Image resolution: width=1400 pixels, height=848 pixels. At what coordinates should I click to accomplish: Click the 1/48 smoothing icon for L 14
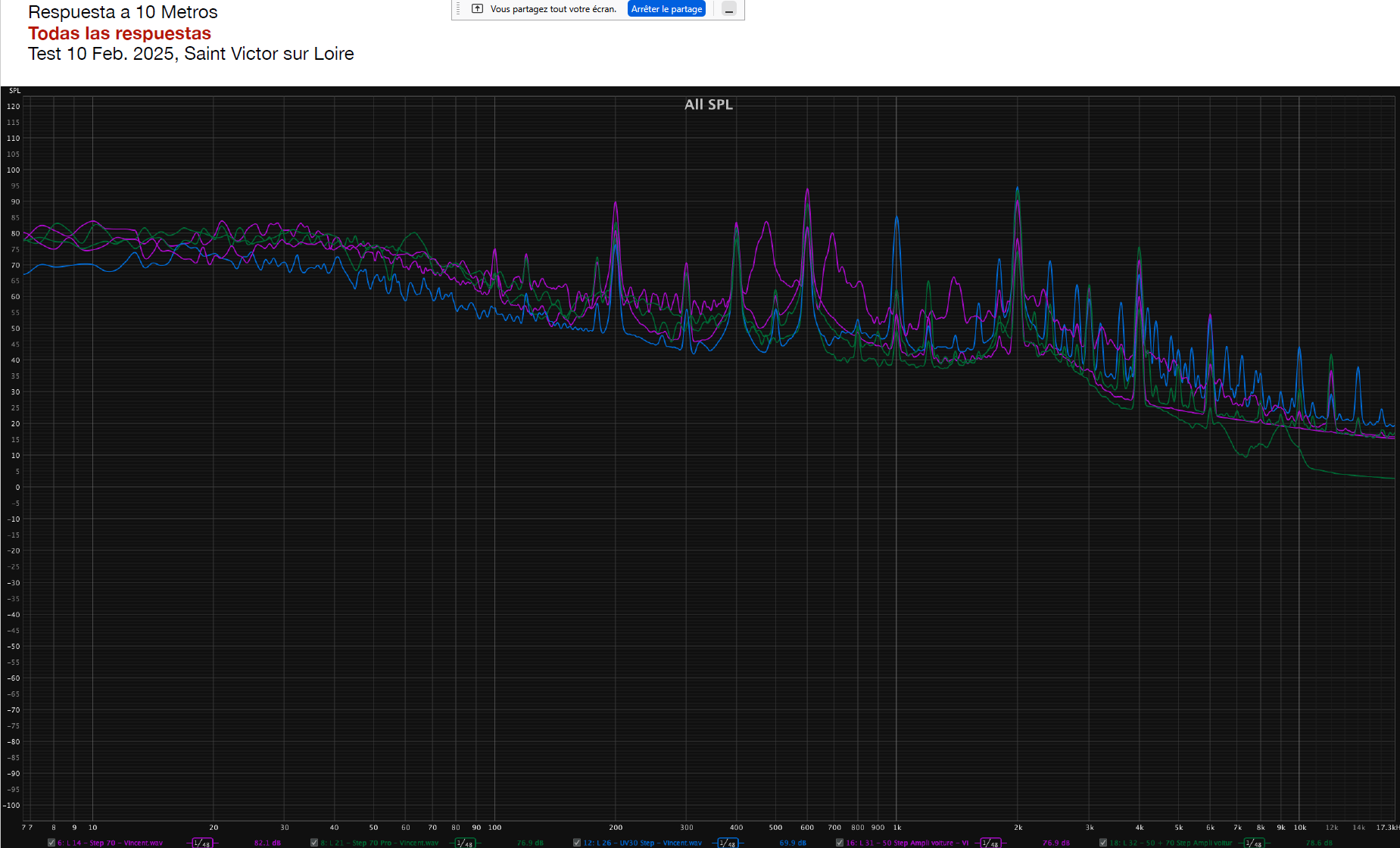pos(202,843)
